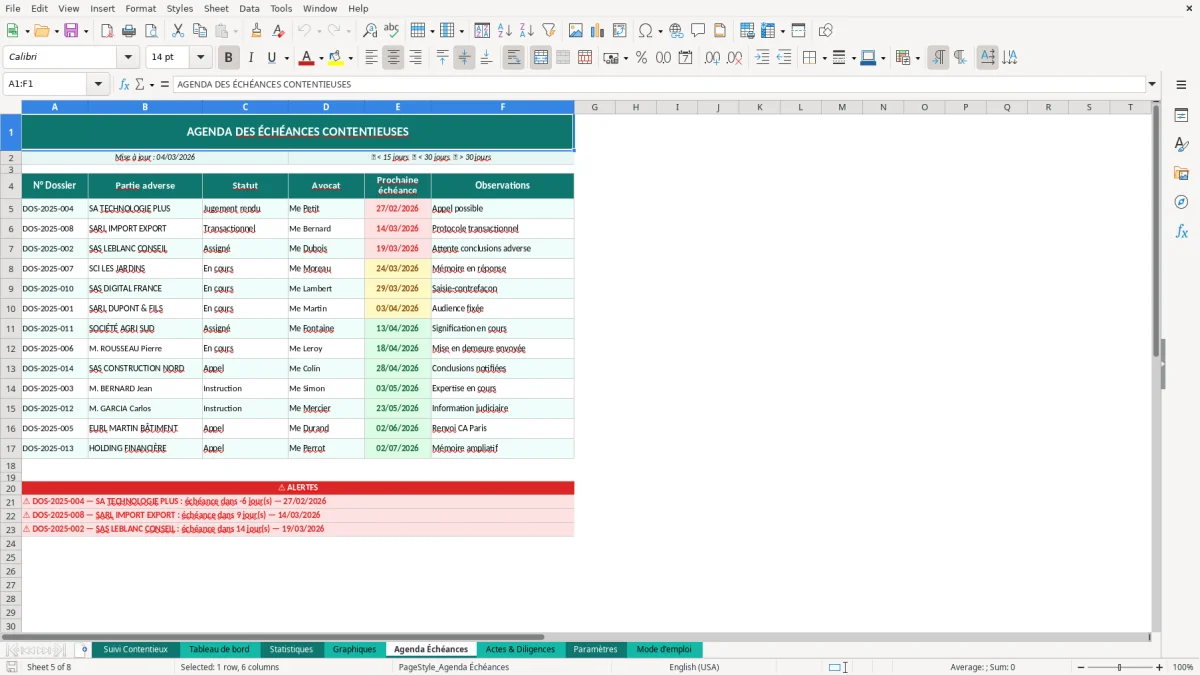Toggle Merge and Center Cells
Image resolution: width=1200 pixels, height=675 pixels.
click(540, 58)
